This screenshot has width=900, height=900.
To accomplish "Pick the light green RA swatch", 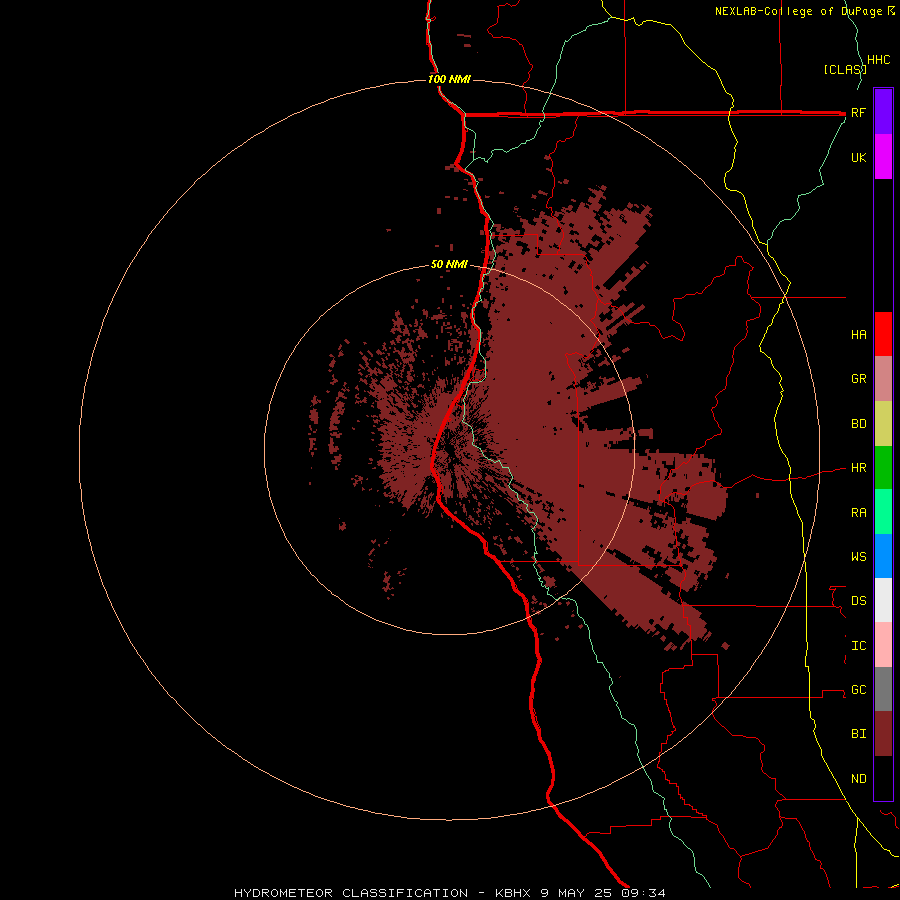I will [x=883, y=512].
